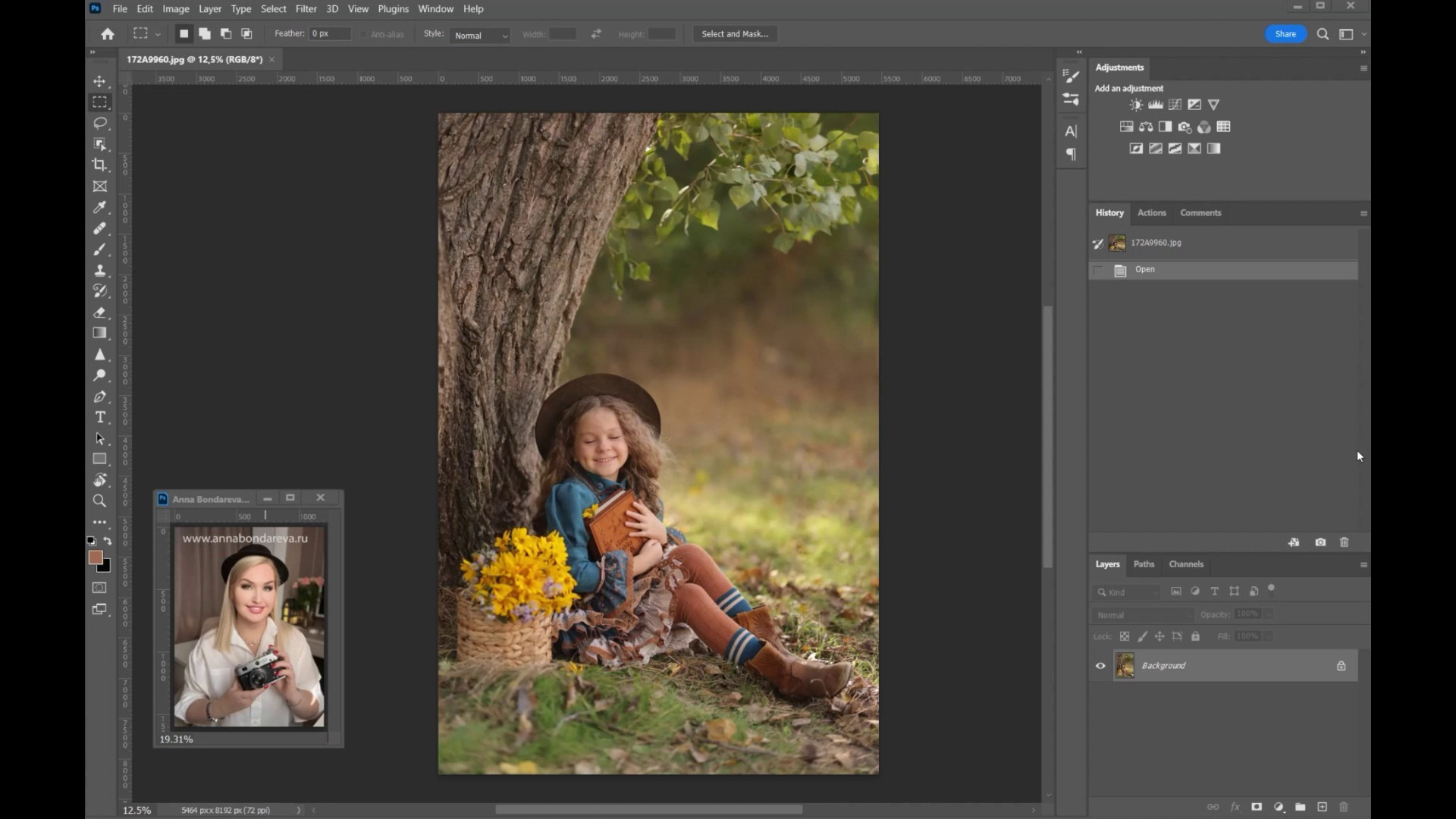Select the Rectangular Marquee tool in toolbar
1456x819 pixels.
[x=99, y=102]
